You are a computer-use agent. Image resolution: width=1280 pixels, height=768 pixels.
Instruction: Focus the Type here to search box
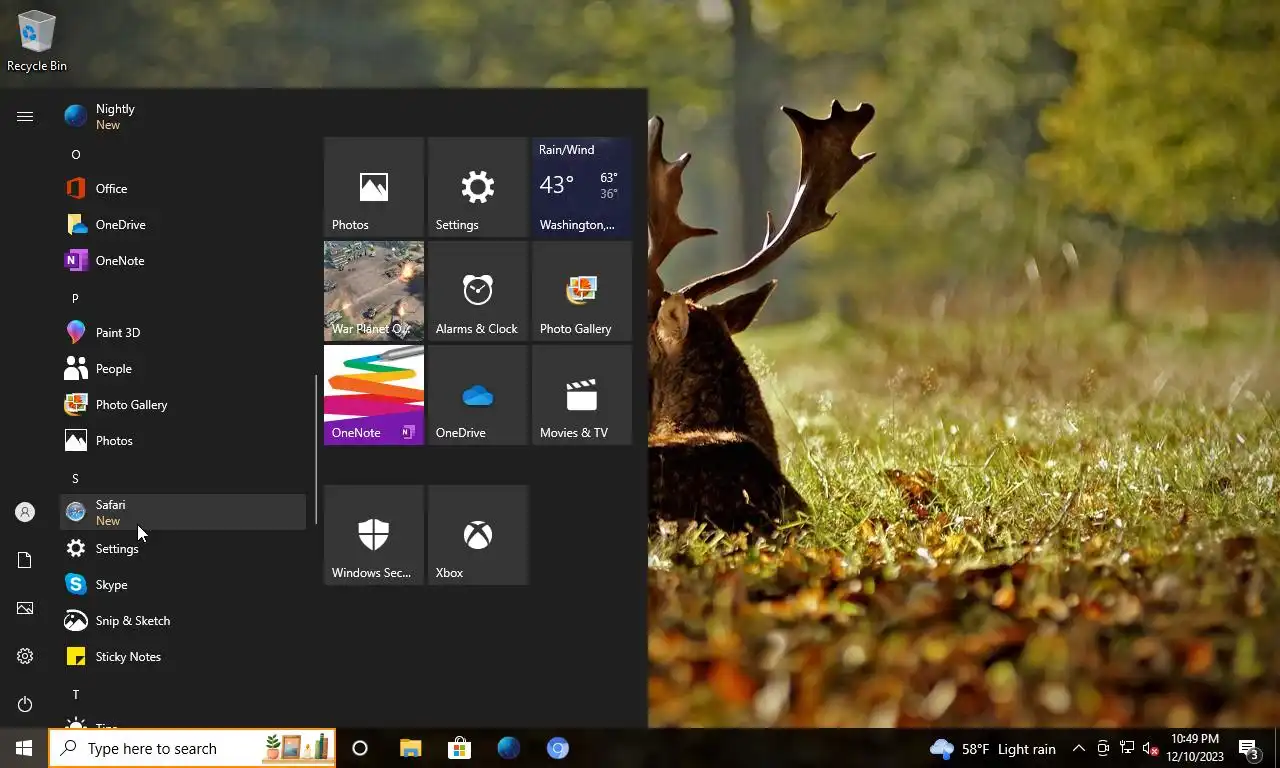[x=192, y=748]
